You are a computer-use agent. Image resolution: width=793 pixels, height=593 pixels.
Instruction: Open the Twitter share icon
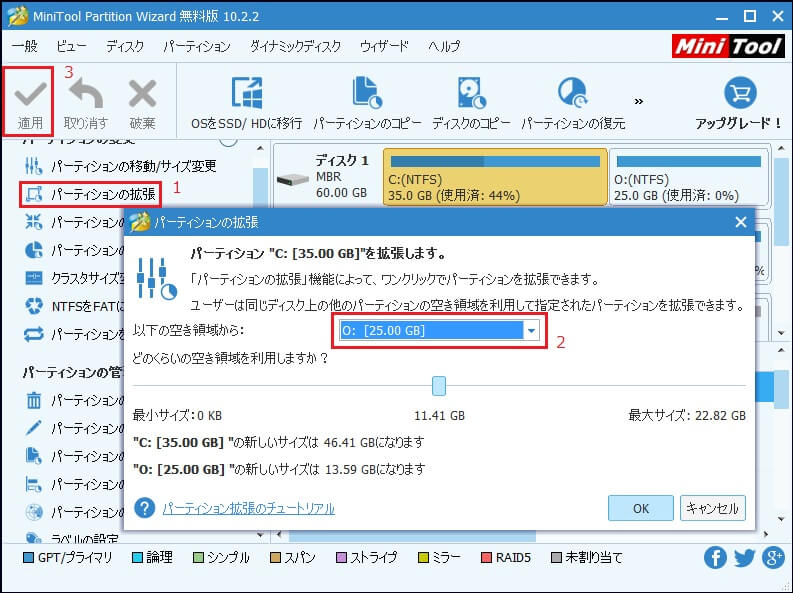click(x=744, y=558)
